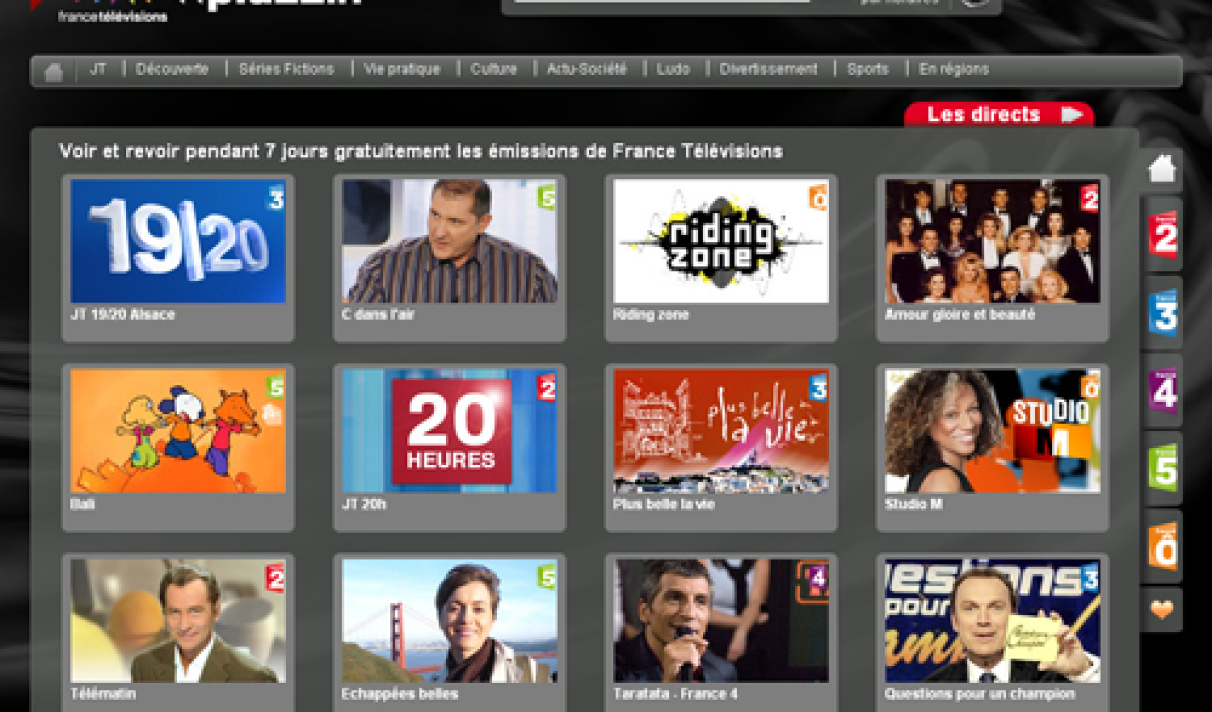Click the home icon in right sidebar
Viewport: 1212px width, 712px height.
[1161, 169]
